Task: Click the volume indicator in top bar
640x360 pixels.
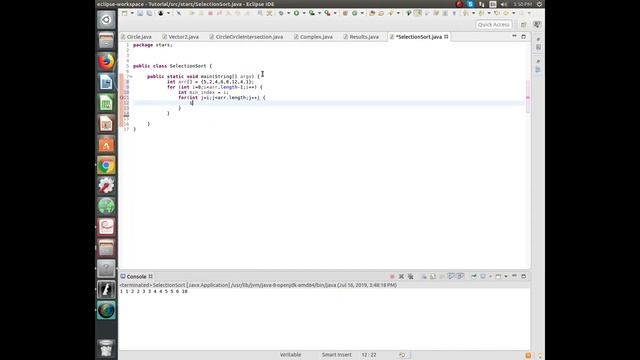Action: pos(504,4)
